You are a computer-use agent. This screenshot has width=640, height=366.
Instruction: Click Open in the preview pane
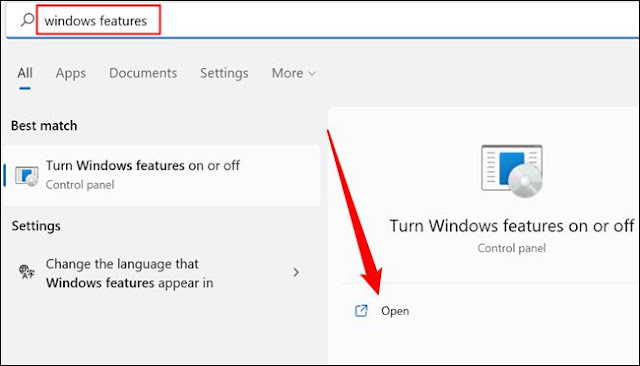coord(395,311)
